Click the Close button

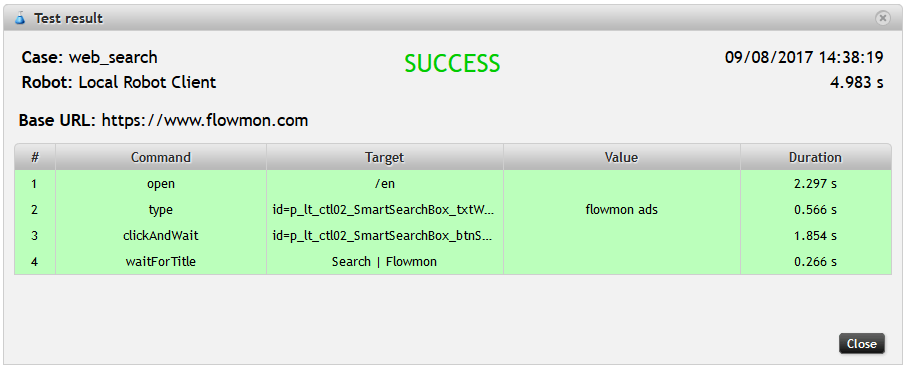[x=862, y=344]
